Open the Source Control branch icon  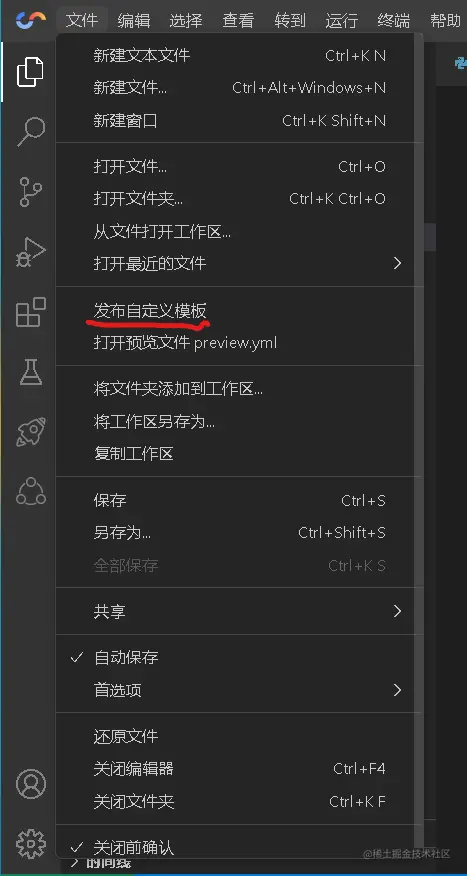pyautogui.click(x=30, y=192)
